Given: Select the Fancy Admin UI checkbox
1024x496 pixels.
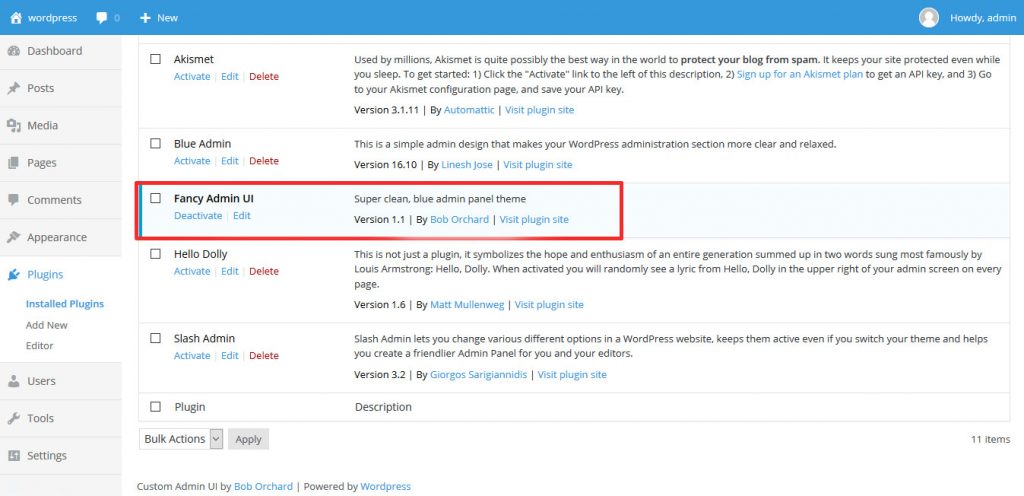Looking at the screenshot, I should click(155, 198).
